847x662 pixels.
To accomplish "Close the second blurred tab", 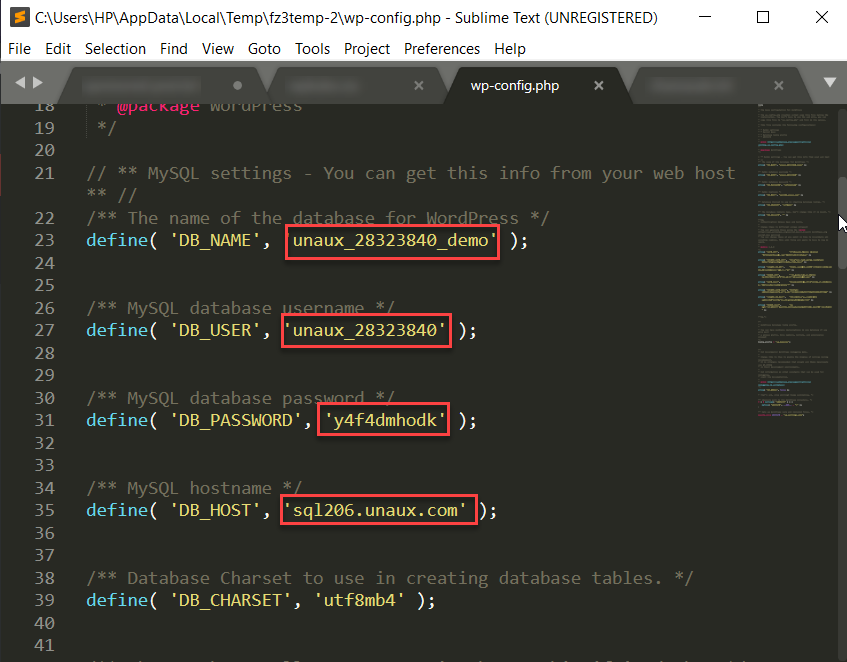I will (419, 85).
